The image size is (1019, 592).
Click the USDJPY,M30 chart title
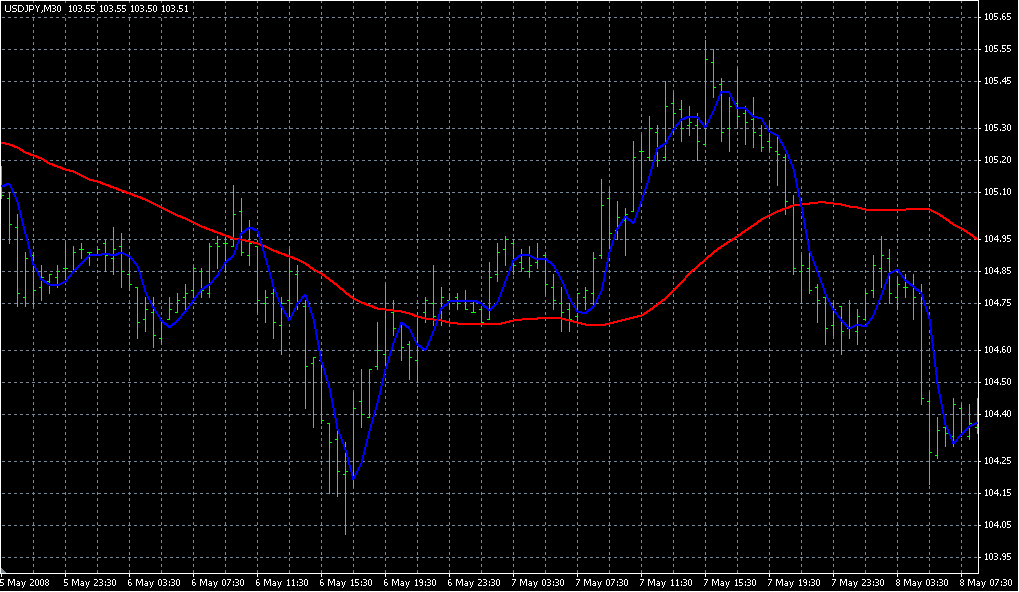pyautogui.click(x=32, y=9)
